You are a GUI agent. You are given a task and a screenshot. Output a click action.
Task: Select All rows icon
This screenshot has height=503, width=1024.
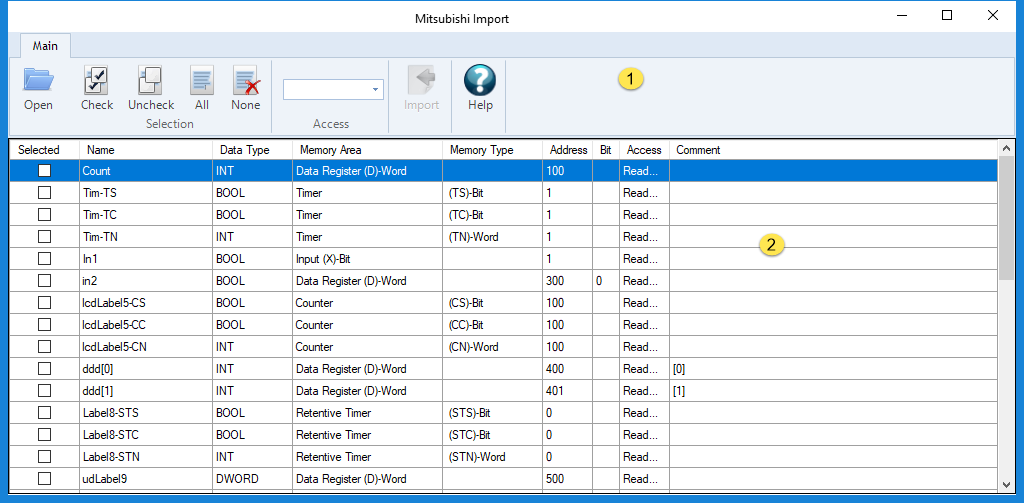[202, 81]
